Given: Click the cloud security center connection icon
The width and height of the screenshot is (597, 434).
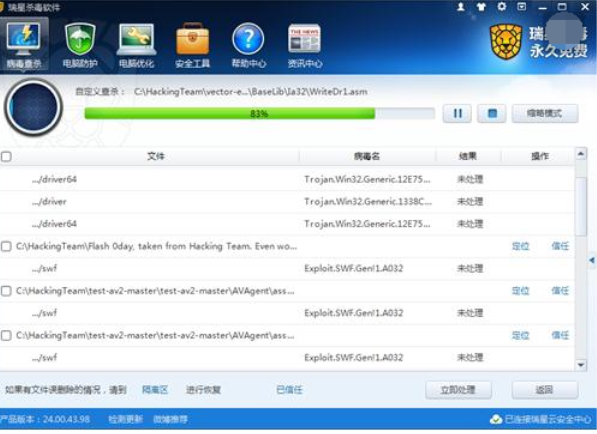Looking at the screenshot, I should click(496, 420).
